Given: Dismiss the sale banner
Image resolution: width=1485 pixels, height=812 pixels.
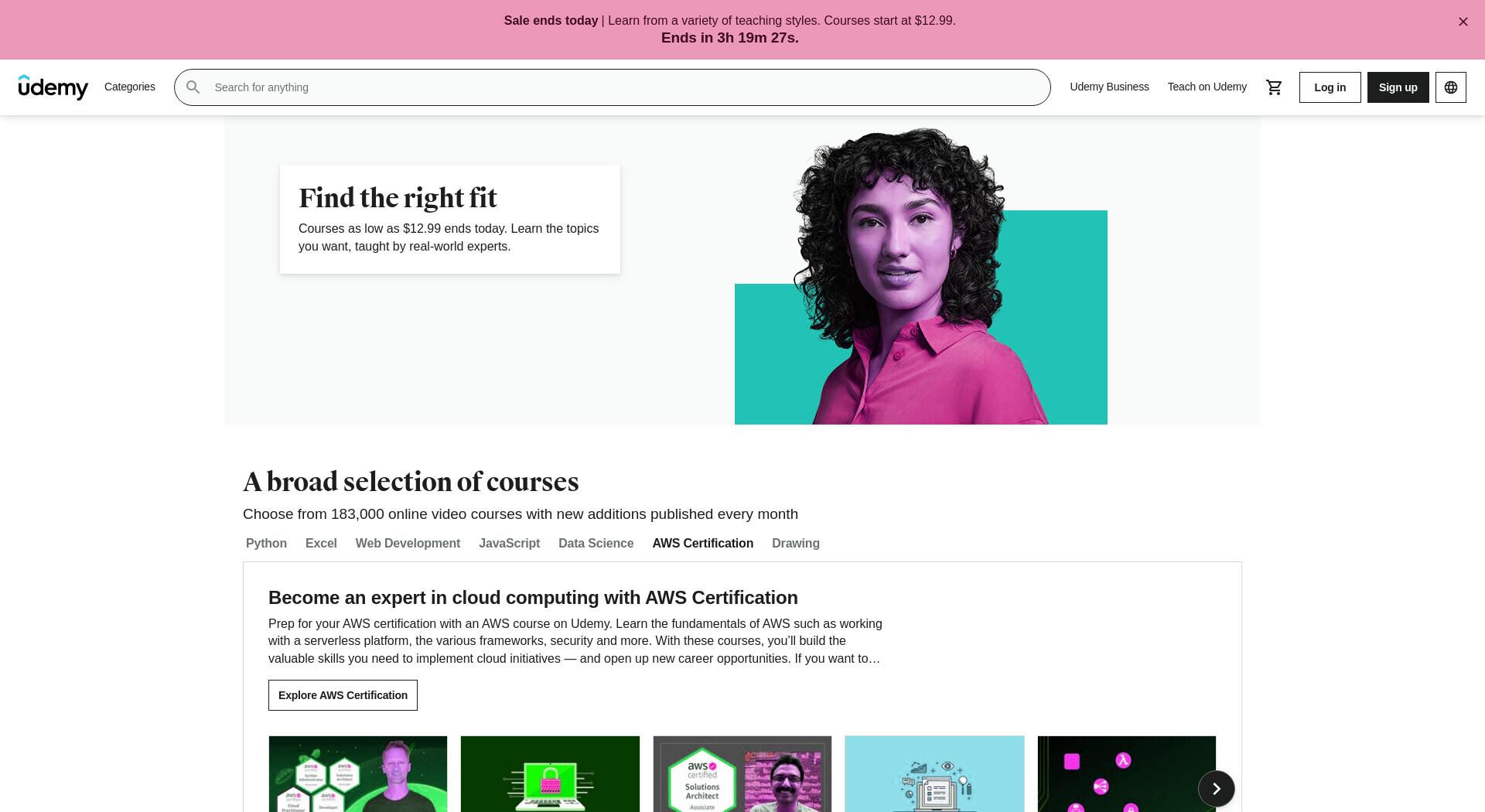Looking at the screenshot, I should pyautogui.click(x=1463, y=22).
